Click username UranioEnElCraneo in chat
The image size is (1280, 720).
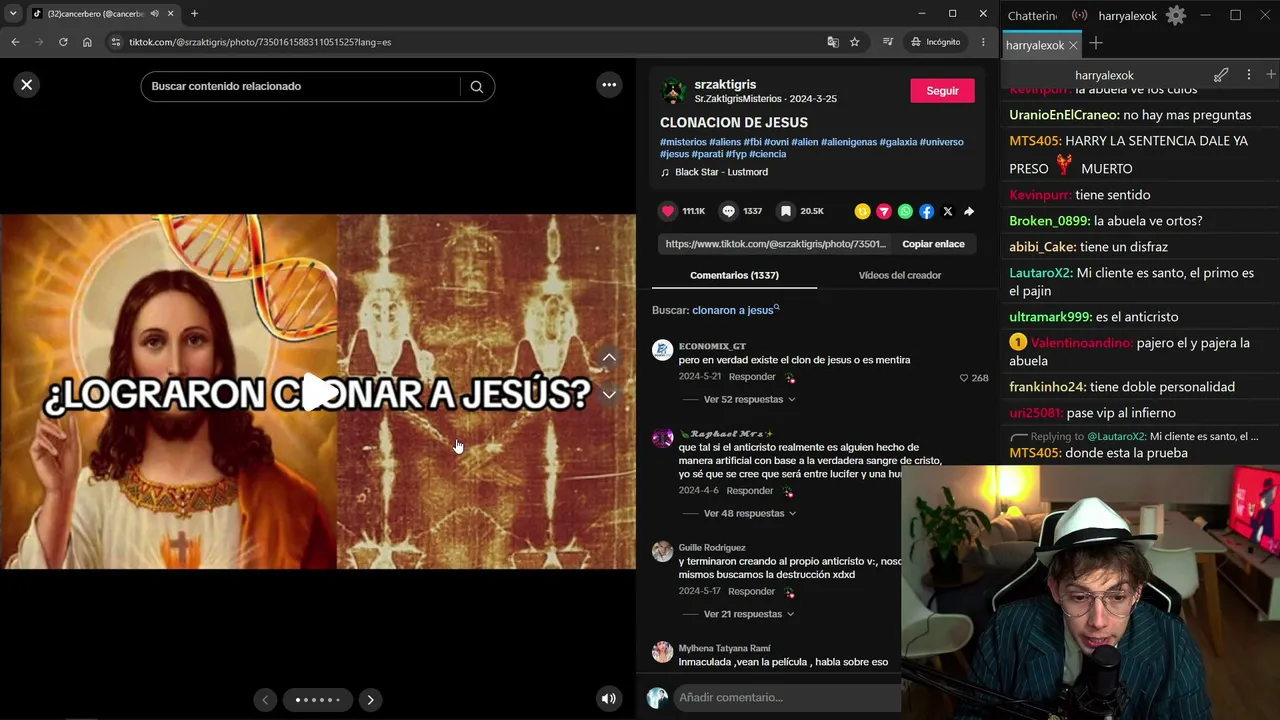pos(1064,115)
